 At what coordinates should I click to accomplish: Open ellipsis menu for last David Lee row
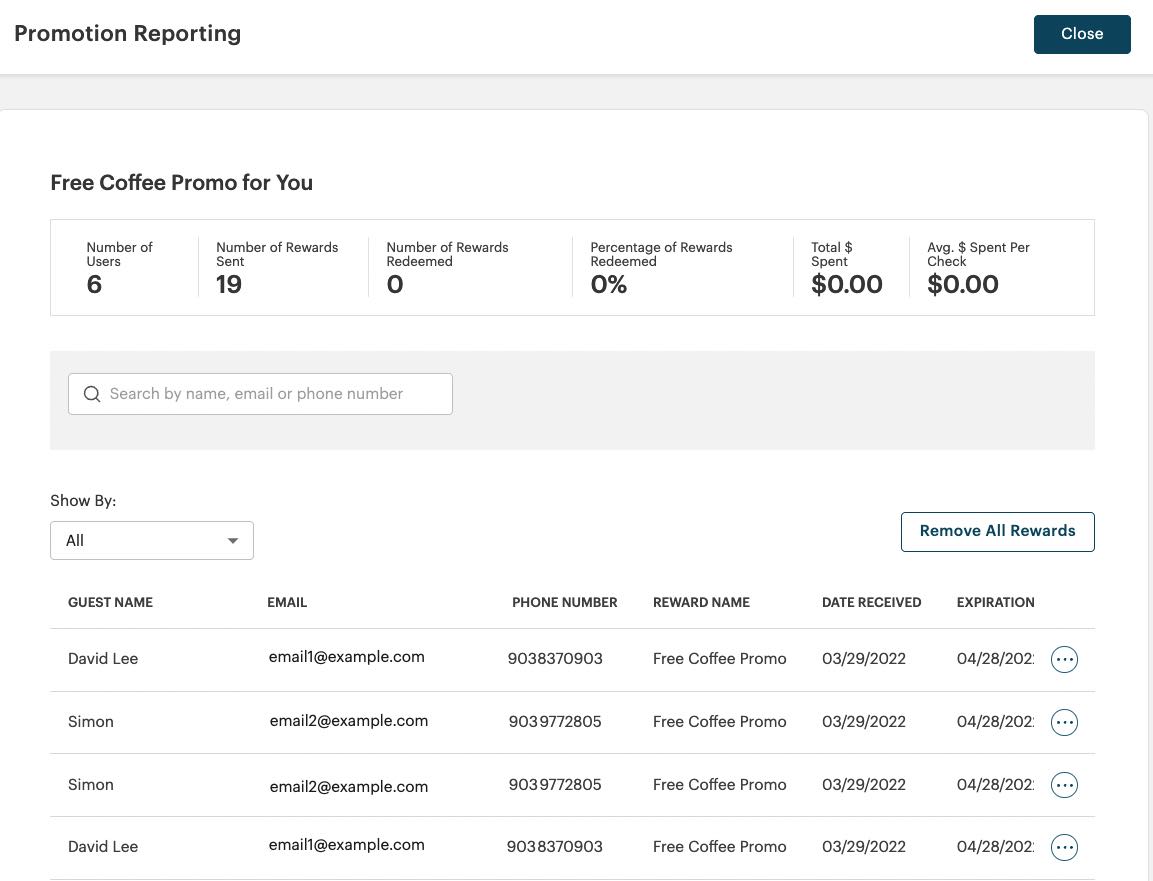click(1064, 847)
